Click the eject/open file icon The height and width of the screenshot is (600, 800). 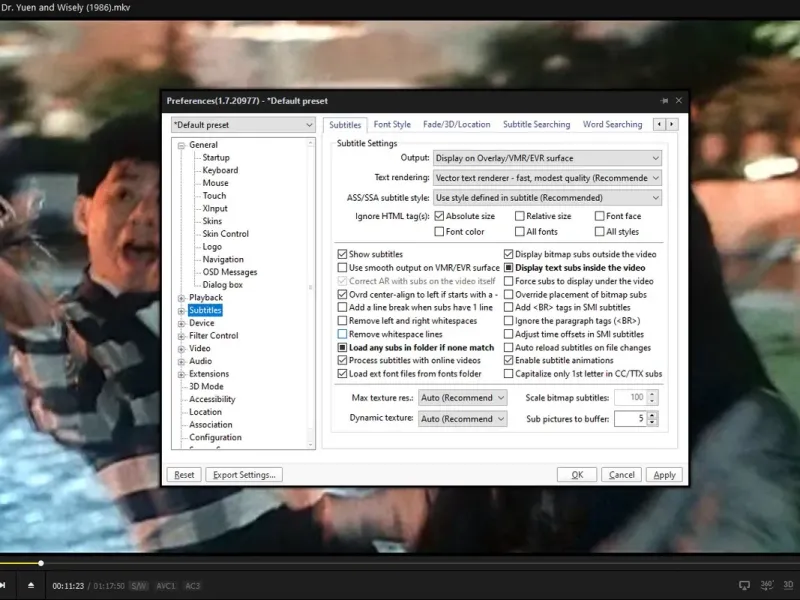[x=31, y=585]
